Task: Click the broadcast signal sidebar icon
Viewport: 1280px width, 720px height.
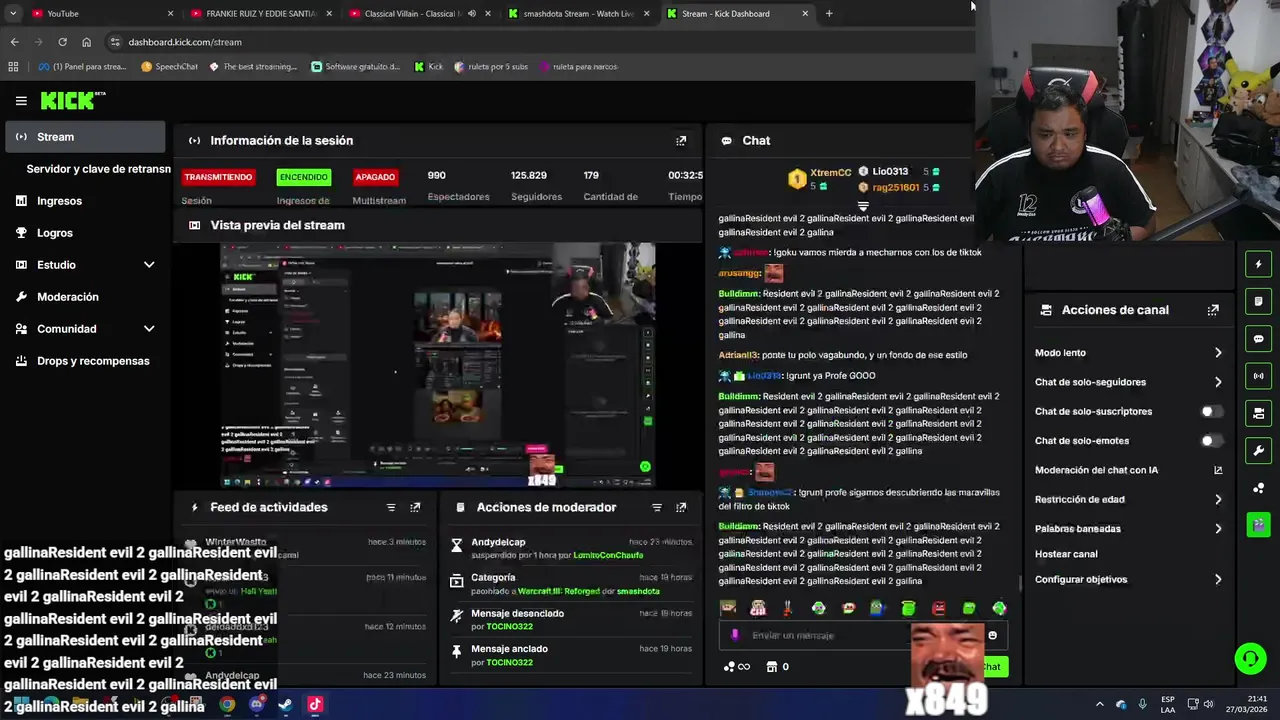Action: pyautogui.click(x=1258, y=376)
